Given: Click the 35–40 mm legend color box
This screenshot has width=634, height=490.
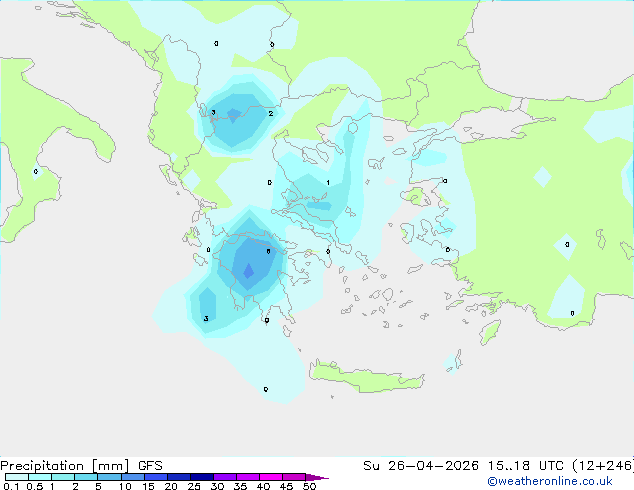Looking at the screenshot, I should click(247, 477).
